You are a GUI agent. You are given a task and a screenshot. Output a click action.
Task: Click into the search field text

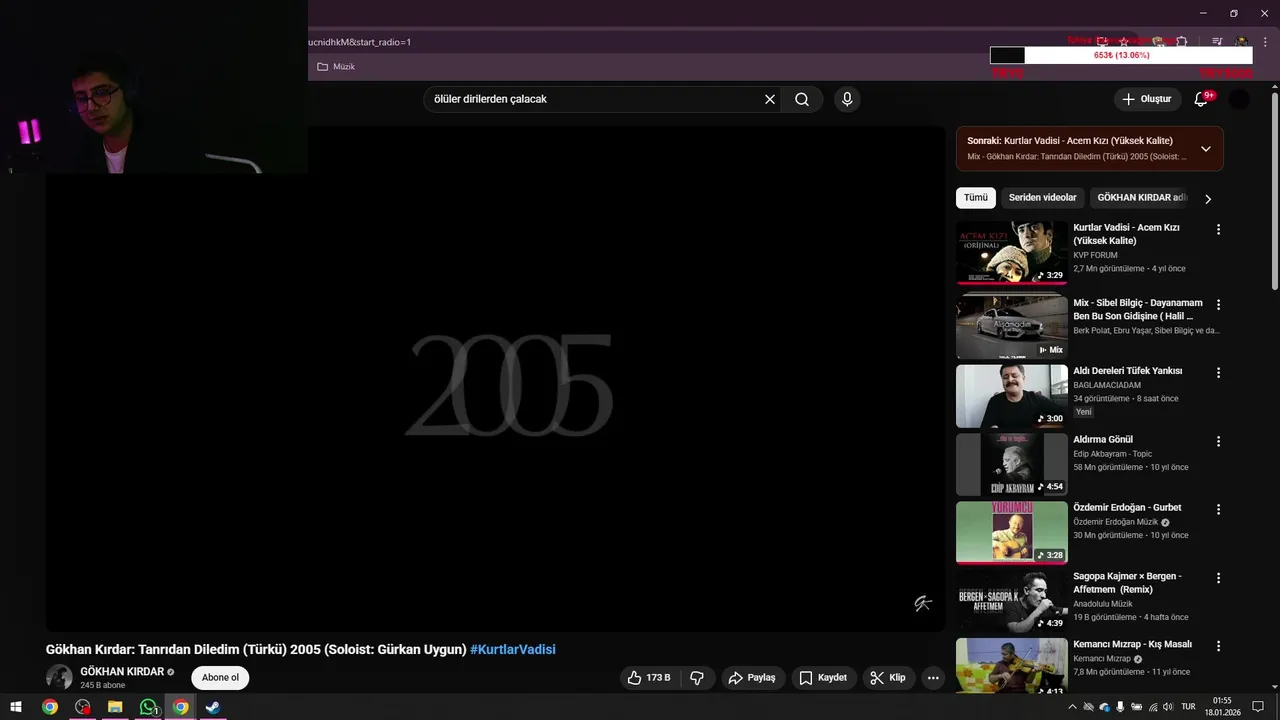click(490, 99)
